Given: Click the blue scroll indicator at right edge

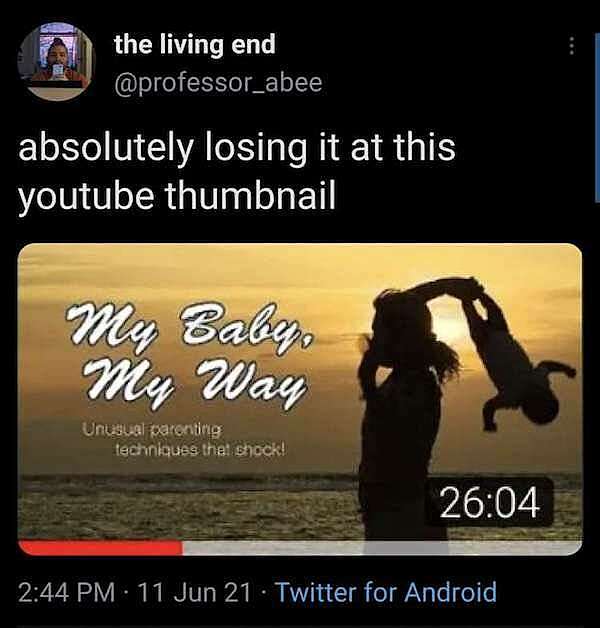Looking at the screenshot, I should [x=598, y=116].
